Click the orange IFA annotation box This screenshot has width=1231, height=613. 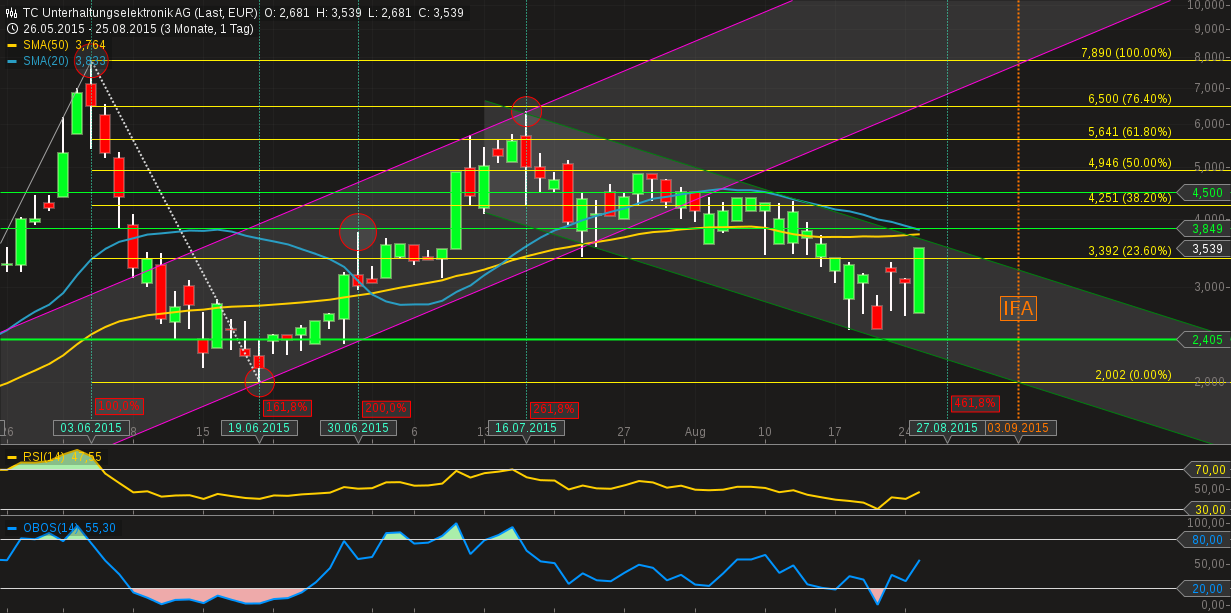1018,308
